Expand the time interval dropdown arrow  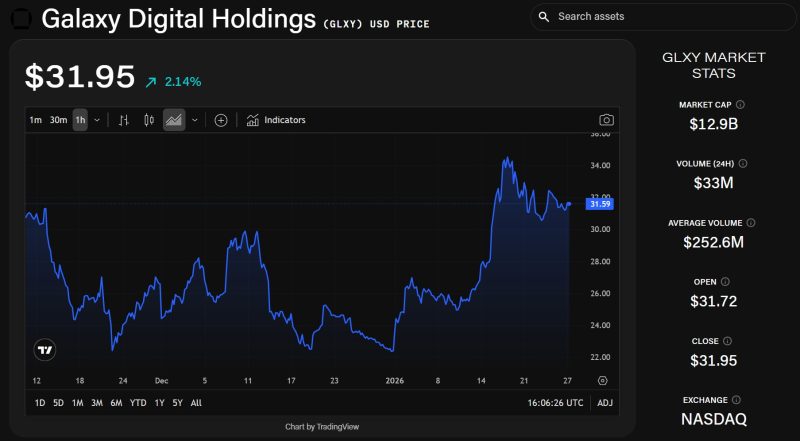pos(97,120)
